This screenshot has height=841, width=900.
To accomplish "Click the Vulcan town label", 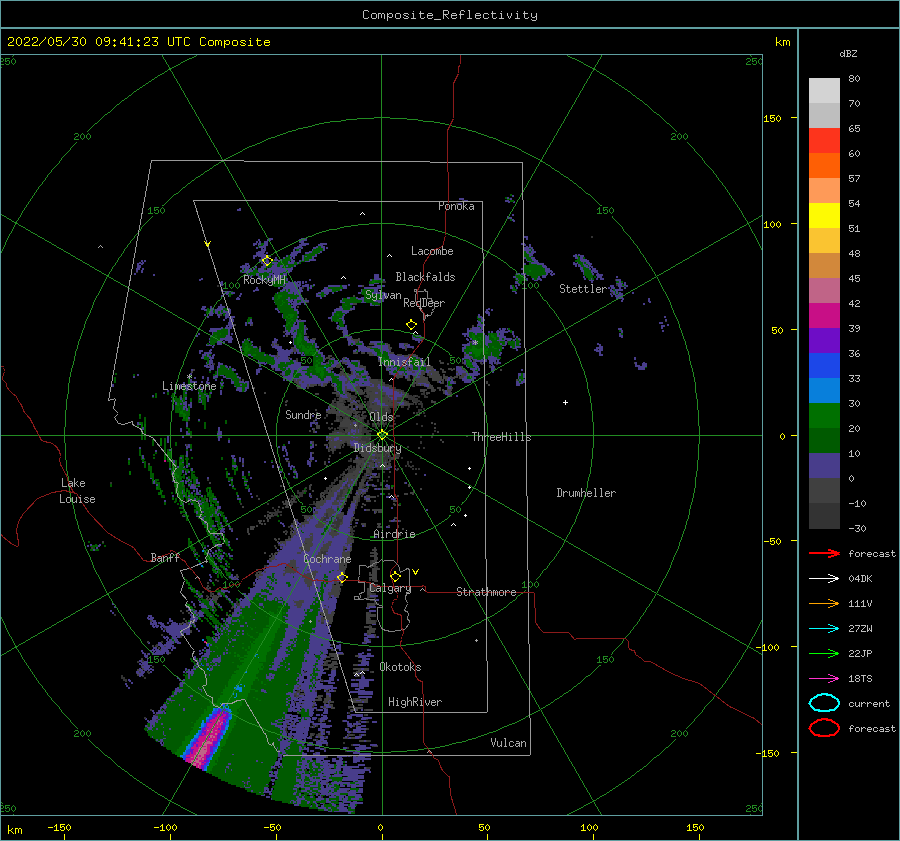I will tap(509, 743).
